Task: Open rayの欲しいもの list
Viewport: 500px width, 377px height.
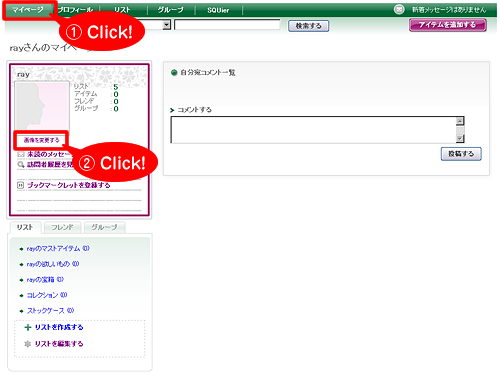Action: click(53, 264)
